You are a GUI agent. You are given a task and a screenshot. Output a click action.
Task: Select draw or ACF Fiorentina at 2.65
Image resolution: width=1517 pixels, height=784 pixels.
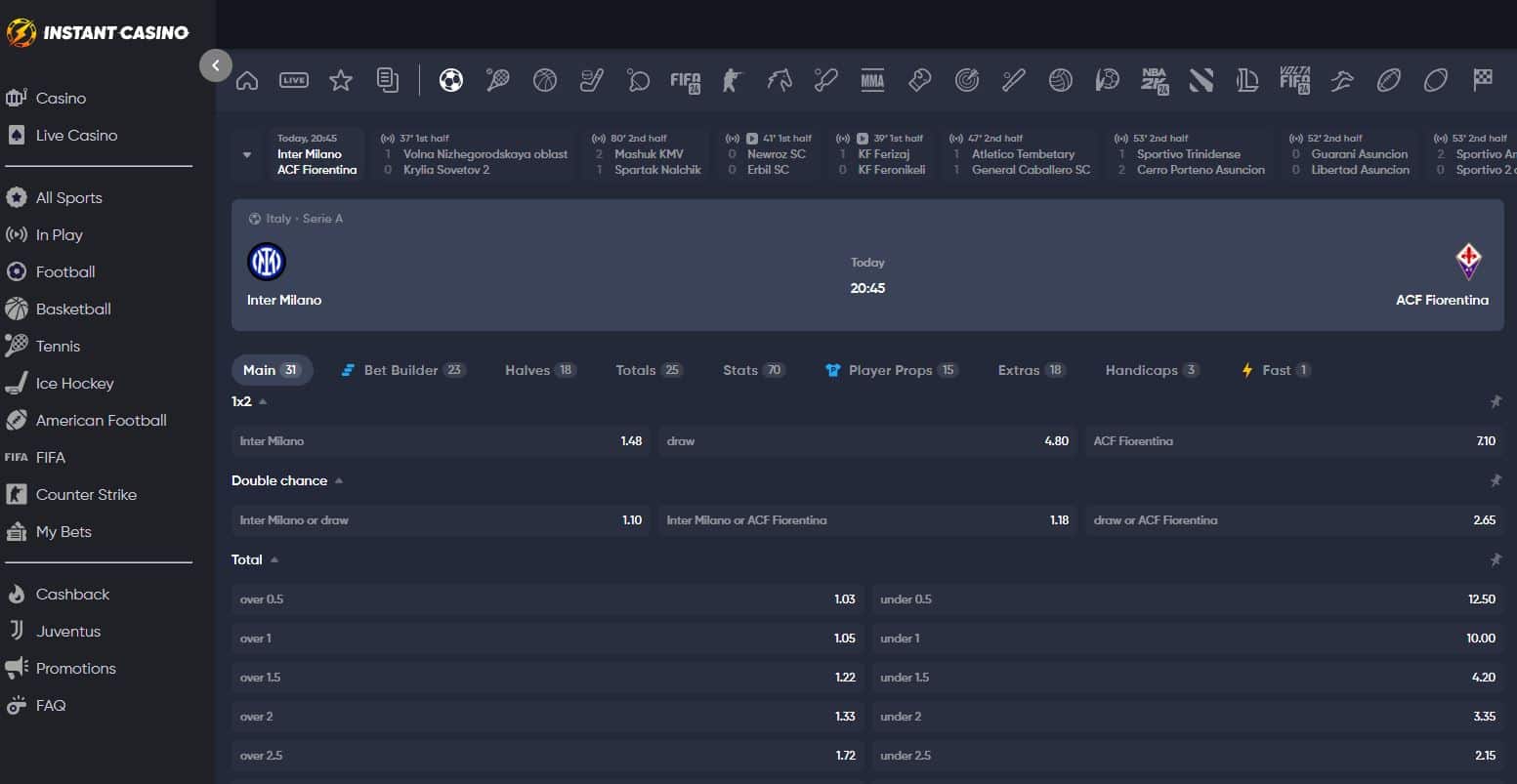[x=1294, y=520]
